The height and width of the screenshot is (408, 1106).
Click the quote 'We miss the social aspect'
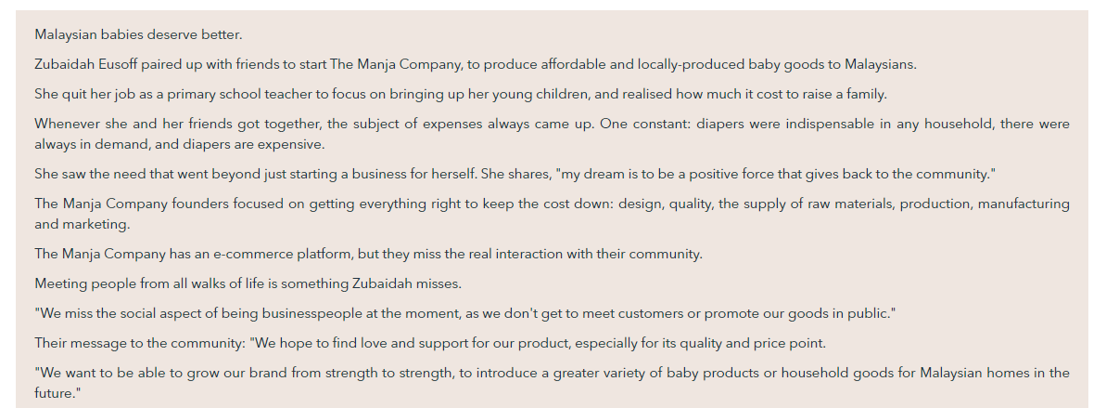(x=466, y=313)
